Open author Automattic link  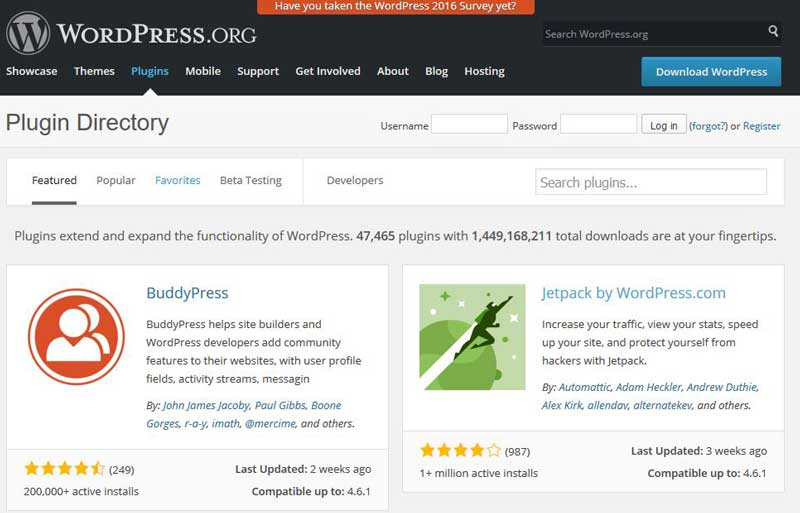click(x=585, y=387)
